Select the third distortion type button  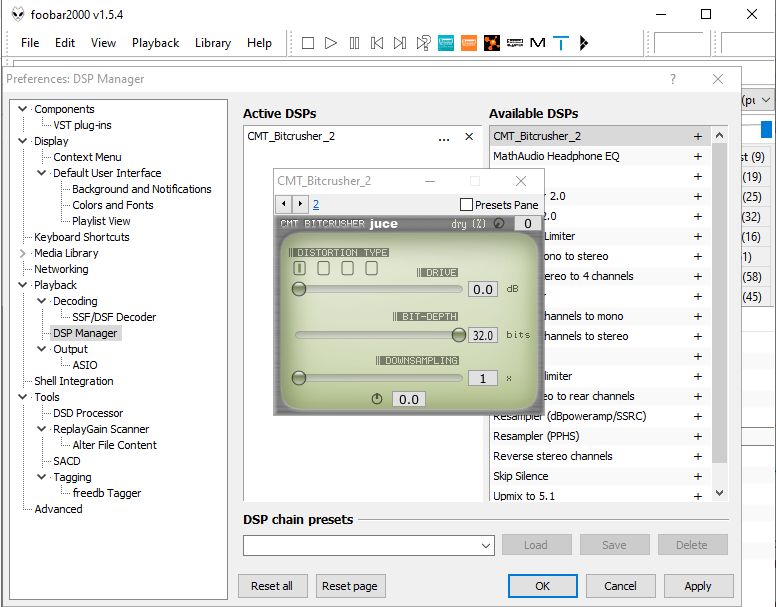coord(347,268)
